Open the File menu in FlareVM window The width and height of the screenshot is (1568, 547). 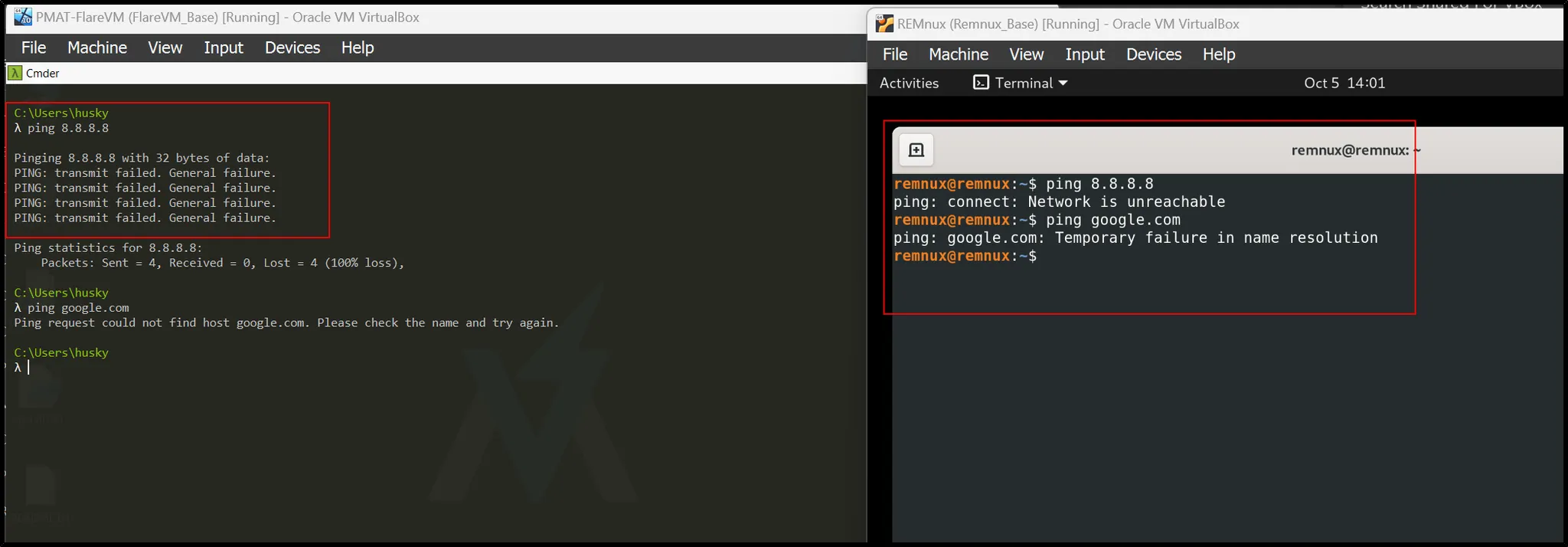(x=34, y=47)
